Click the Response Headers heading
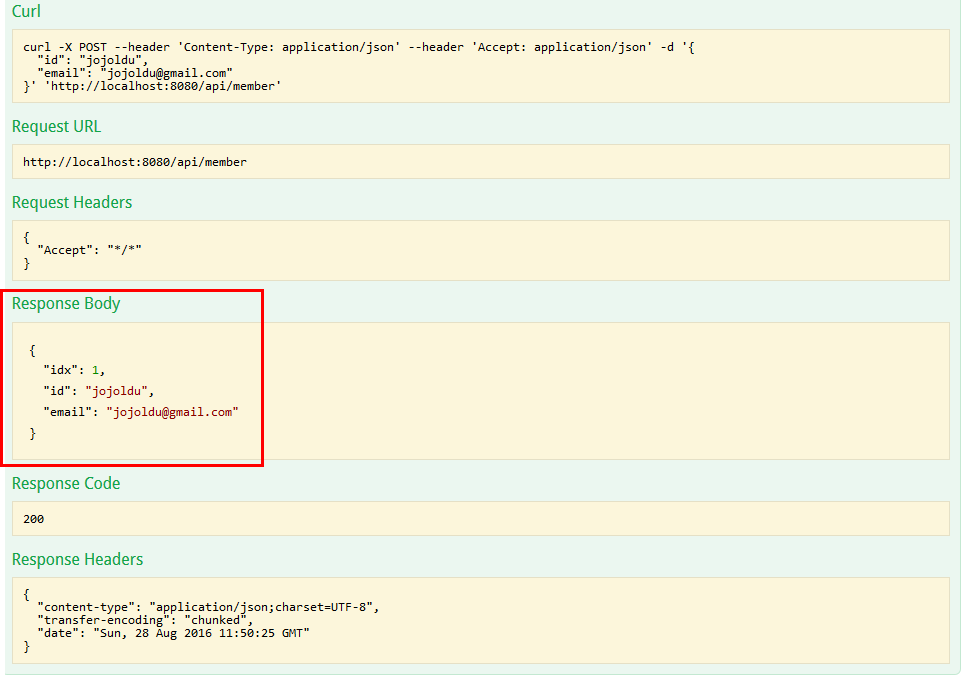Screen dimensions: 963x687 click(x=77, y=560)
